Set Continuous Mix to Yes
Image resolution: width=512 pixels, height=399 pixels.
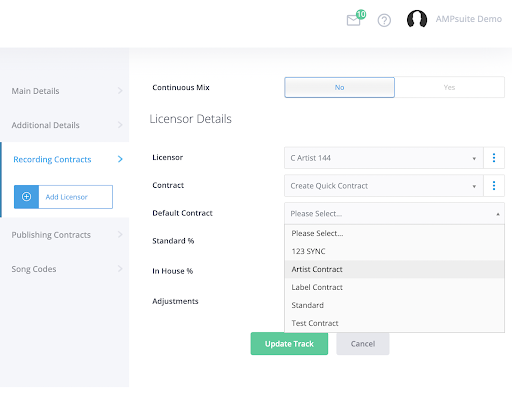click(x=449, y=87)
